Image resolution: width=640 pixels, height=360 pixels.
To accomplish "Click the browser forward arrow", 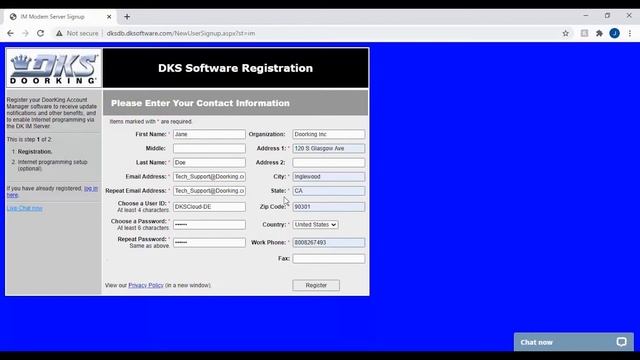I will pyautogui.click(x=25, y=33).
